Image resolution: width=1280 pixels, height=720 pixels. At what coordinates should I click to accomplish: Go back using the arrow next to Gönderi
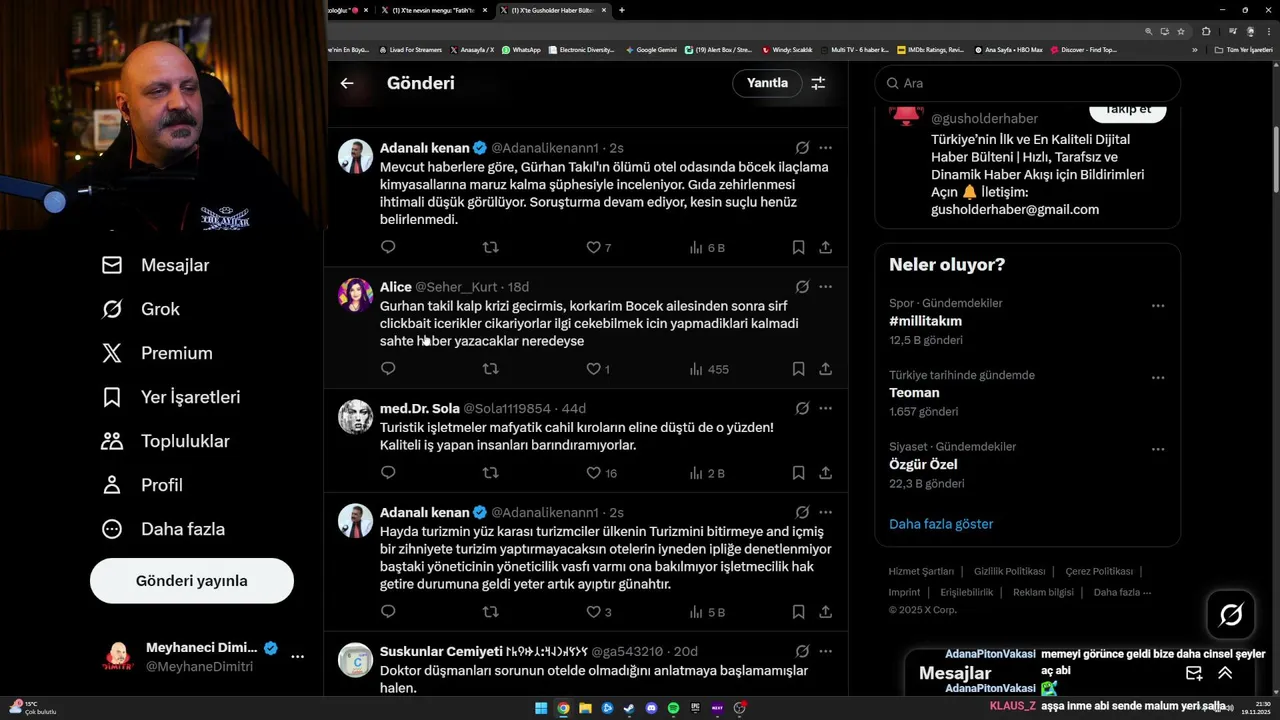pos(347,84)
